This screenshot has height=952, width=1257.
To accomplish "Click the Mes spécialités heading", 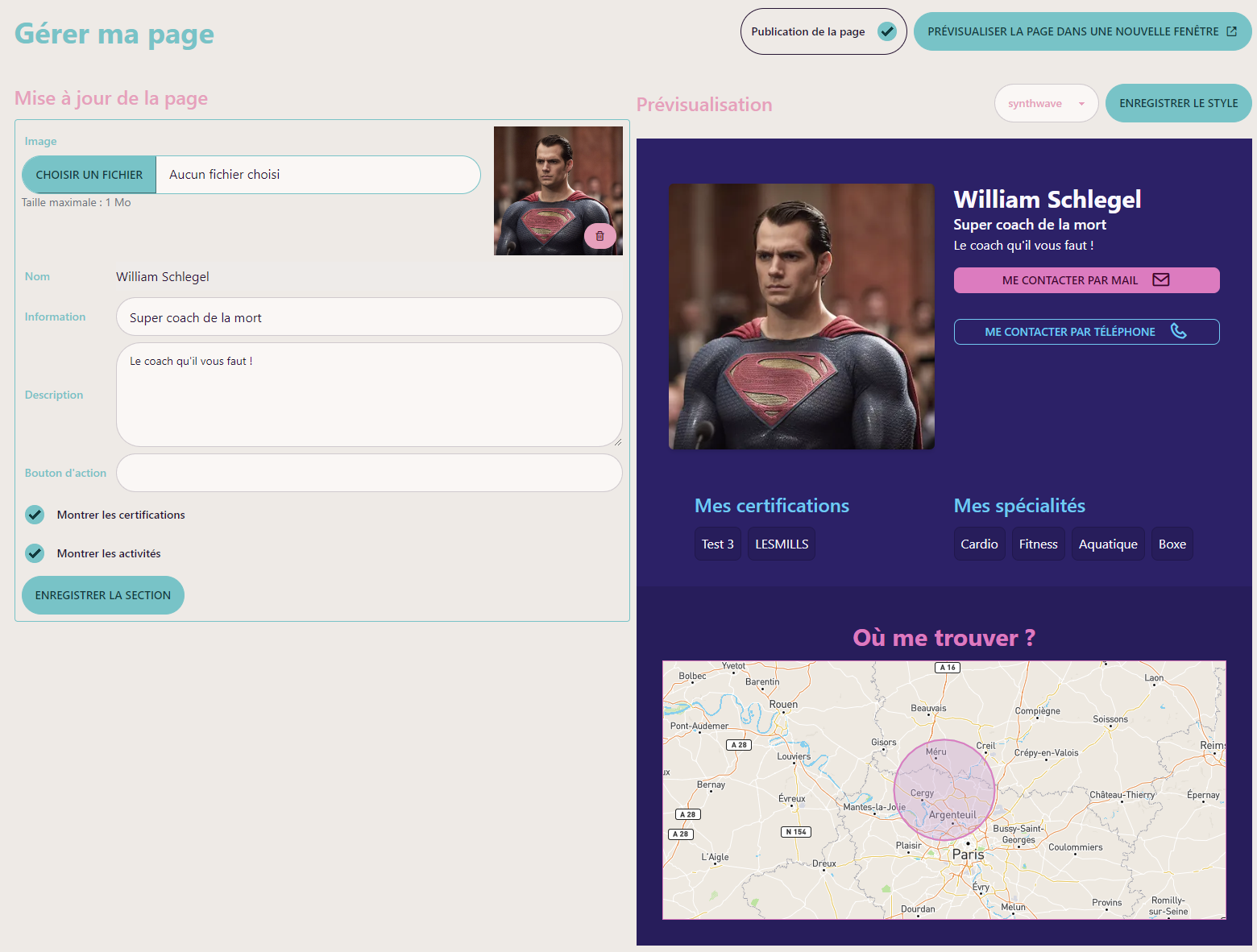I will 1019,506.
